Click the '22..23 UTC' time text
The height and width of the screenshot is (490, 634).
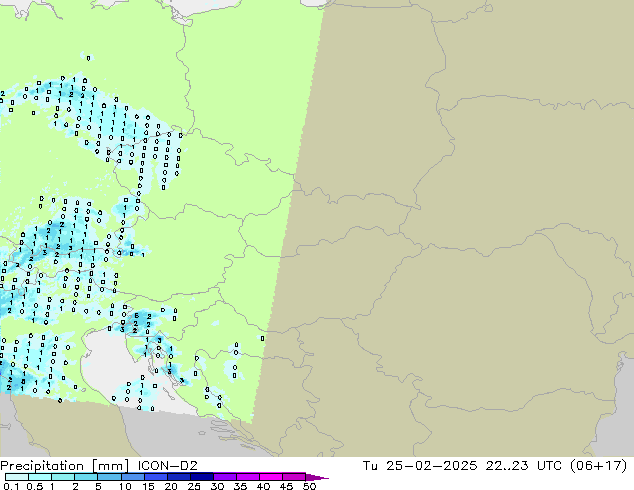(523, 465)
